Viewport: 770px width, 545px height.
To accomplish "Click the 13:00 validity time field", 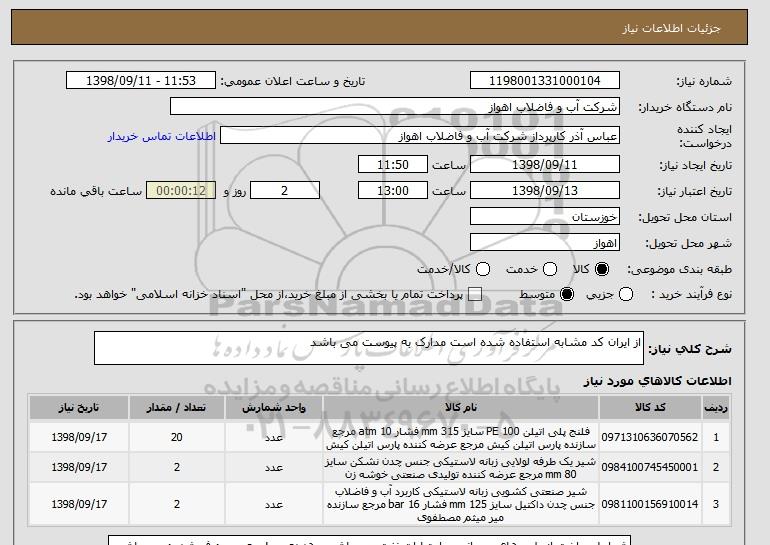I will tap(393, 191).
